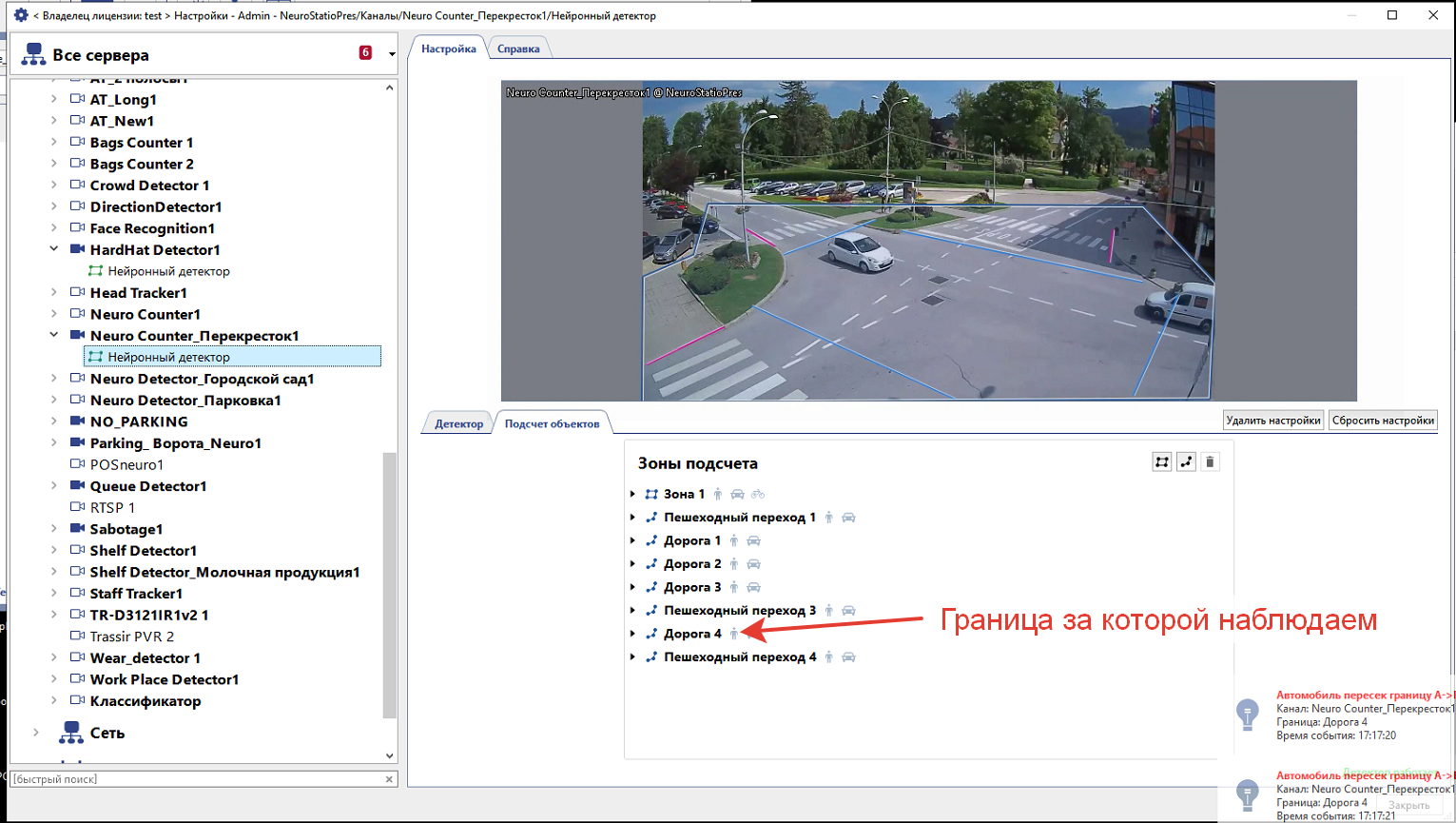
Task: Select the Bags Counter 2 channel
Action: [142, 164]
